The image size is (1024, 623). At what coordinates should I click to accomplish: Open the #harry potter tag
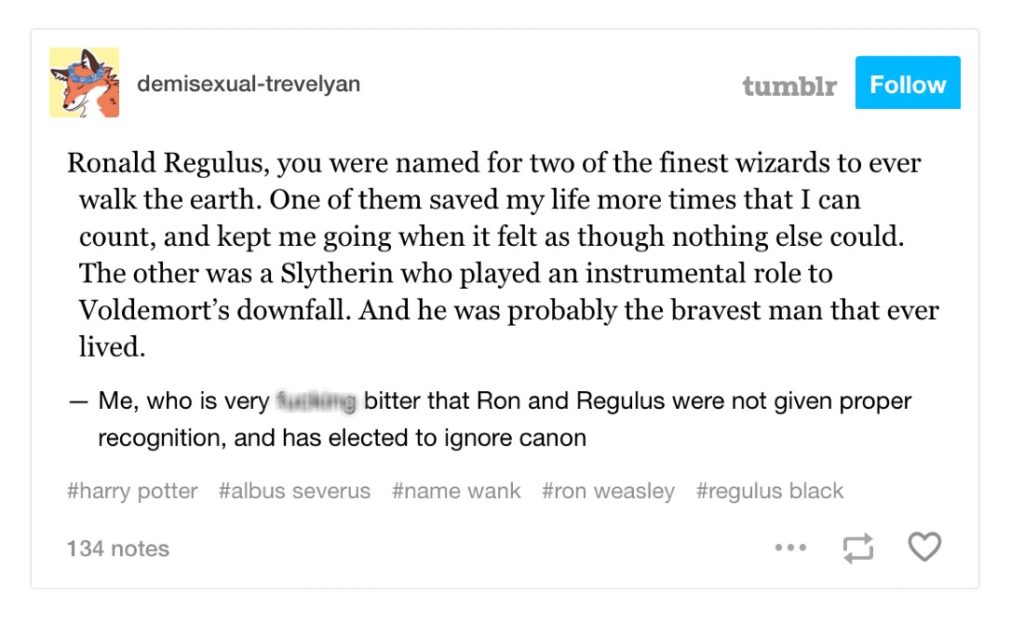132,491
